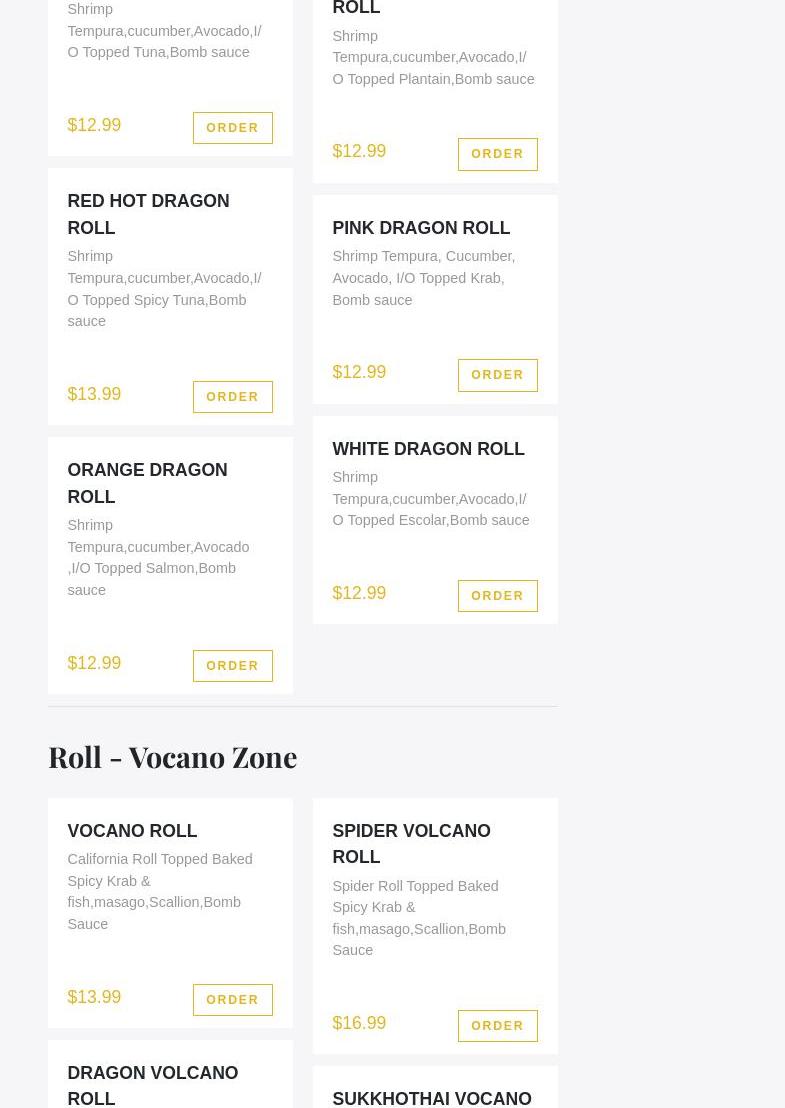Screen dimensions: 785x1108
Task: Order the Red Hot Dragon Roll
Action: point(232,397)
